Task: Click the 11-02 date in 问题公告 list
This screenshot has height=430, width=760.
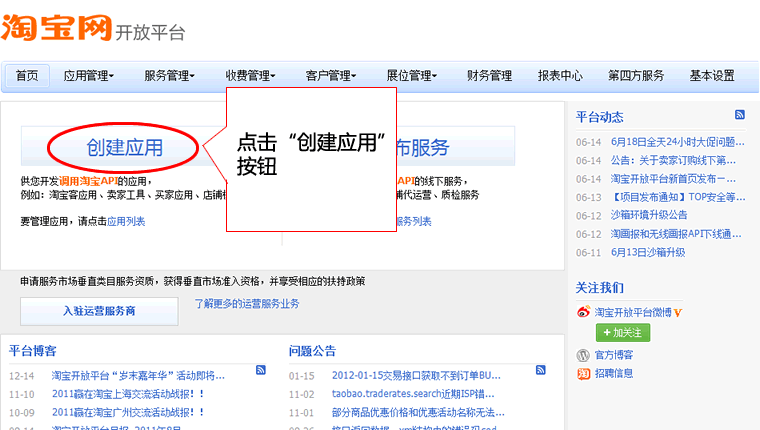Action: coord(301,395)
